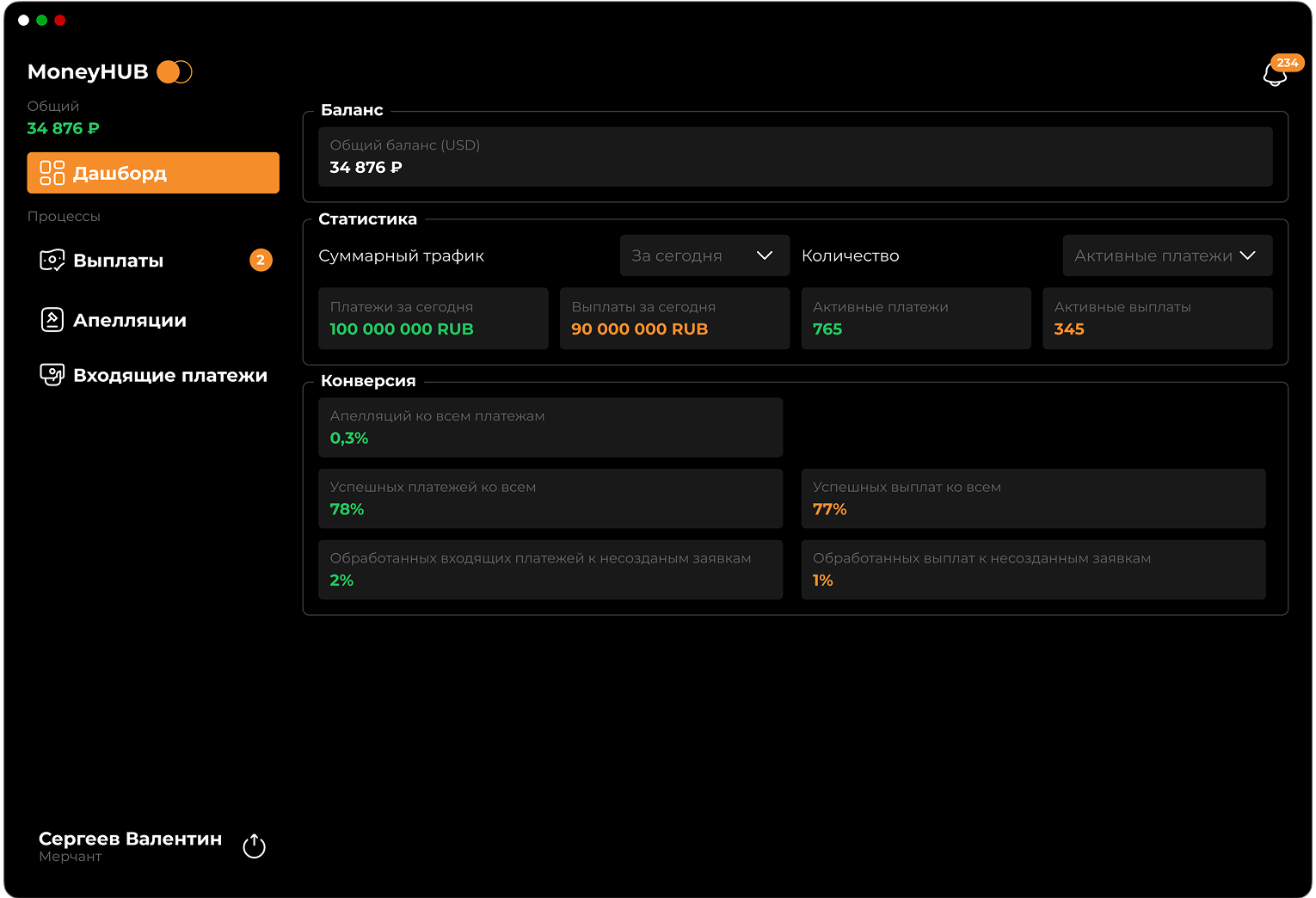Go to Входящие платежи section

[x=170, y=375]
